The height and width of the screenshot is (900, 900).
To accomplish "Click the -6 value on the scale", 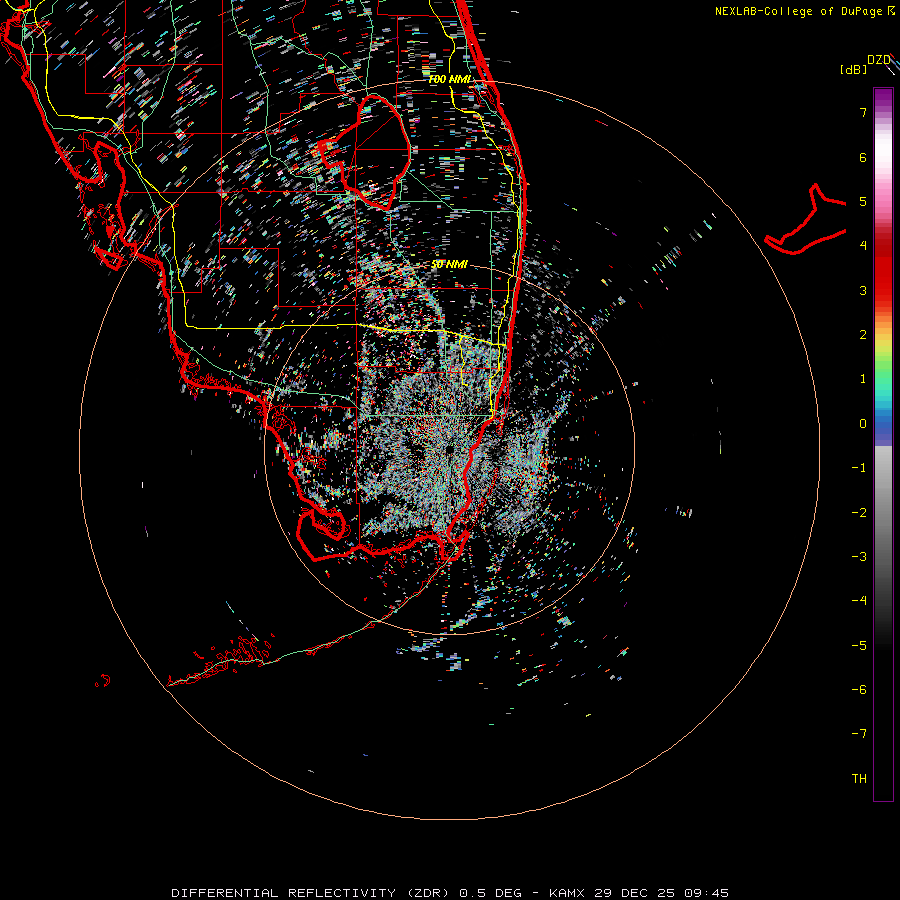I will coord(859,690).
